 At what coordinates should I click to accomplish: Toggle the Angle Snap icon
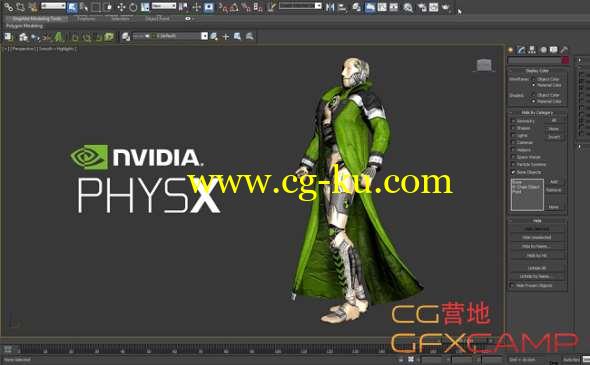234,7
